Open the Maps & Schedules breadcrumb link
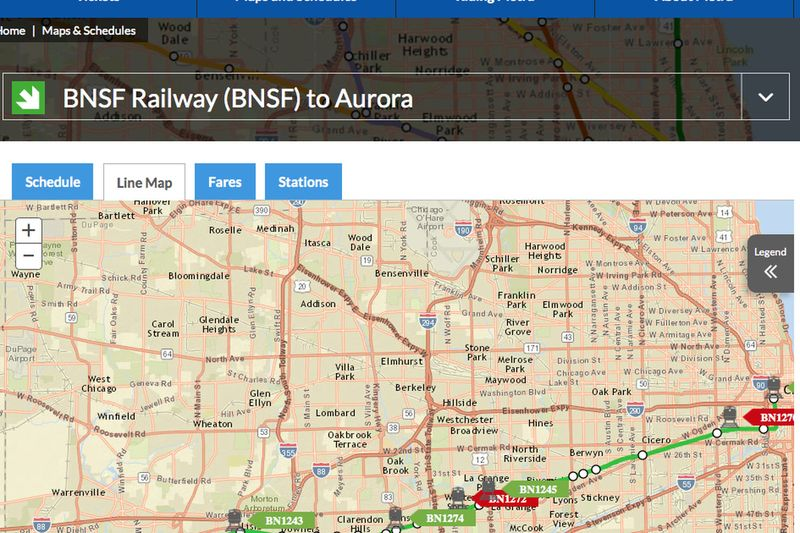 click(x=89, y=31)
